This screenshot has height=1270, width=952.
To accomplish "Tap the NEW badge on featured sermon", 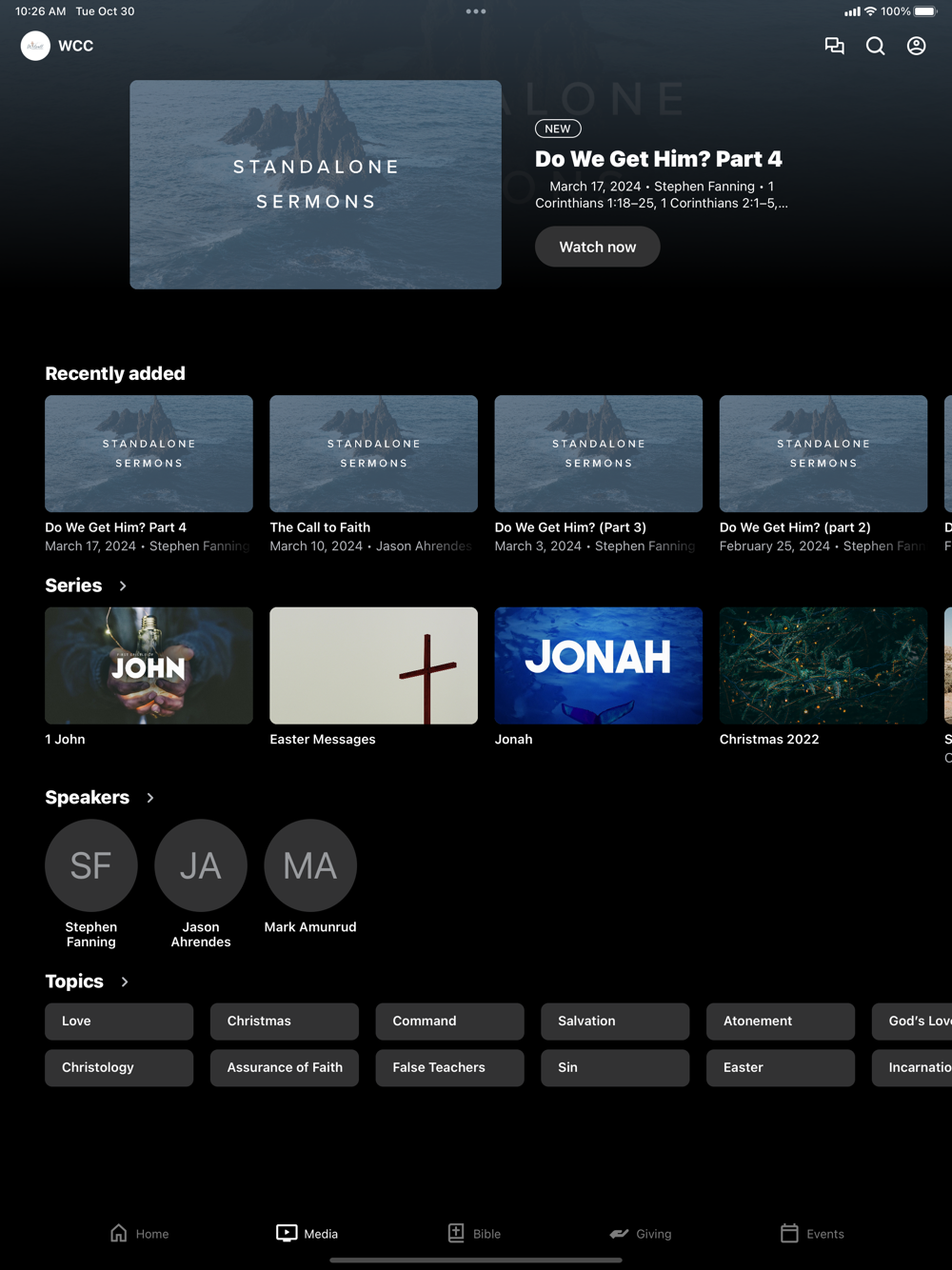I will 558,129.
